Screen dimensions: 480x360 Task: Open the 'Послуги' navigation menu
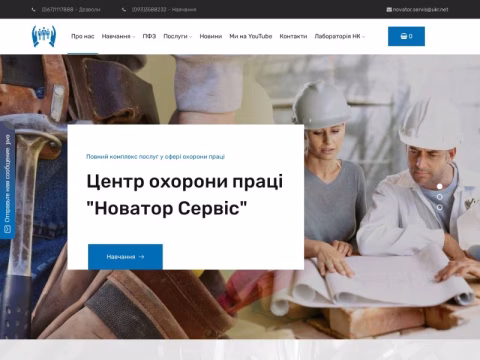pos(175,36)
